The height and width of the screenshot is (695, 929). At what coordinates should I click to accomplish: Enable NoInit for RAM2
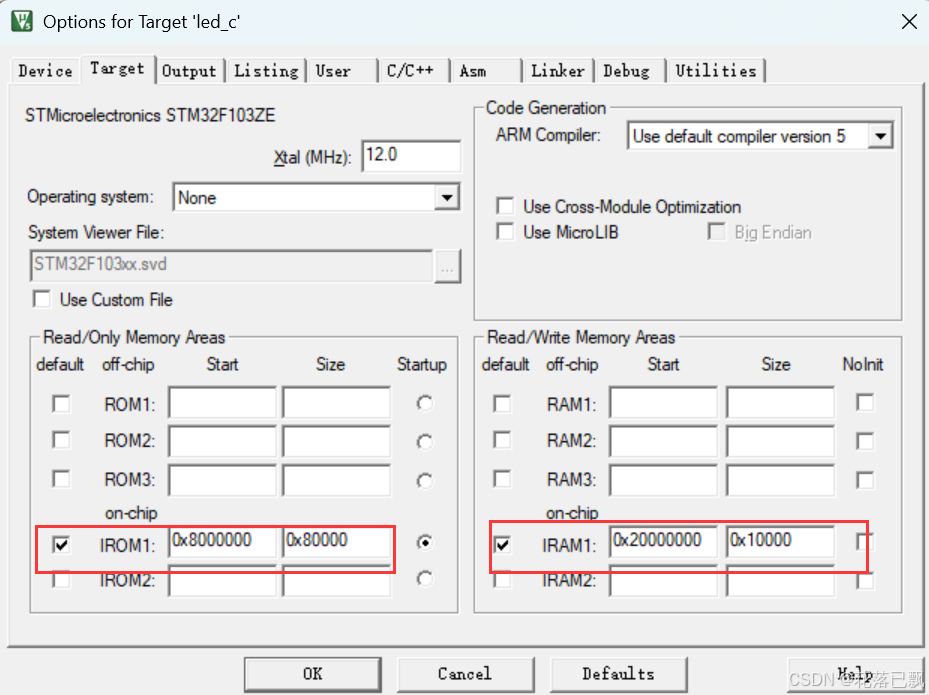tap(865, 441)
